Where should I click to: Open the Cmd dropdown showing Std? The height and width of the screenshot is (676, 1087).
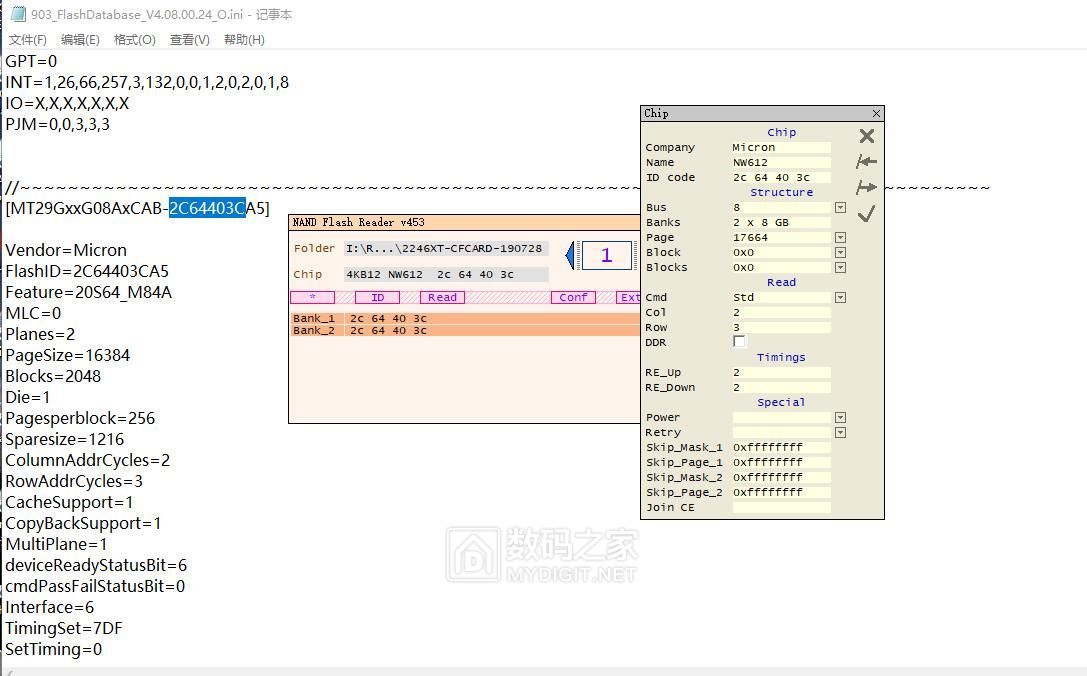(840, 297)
